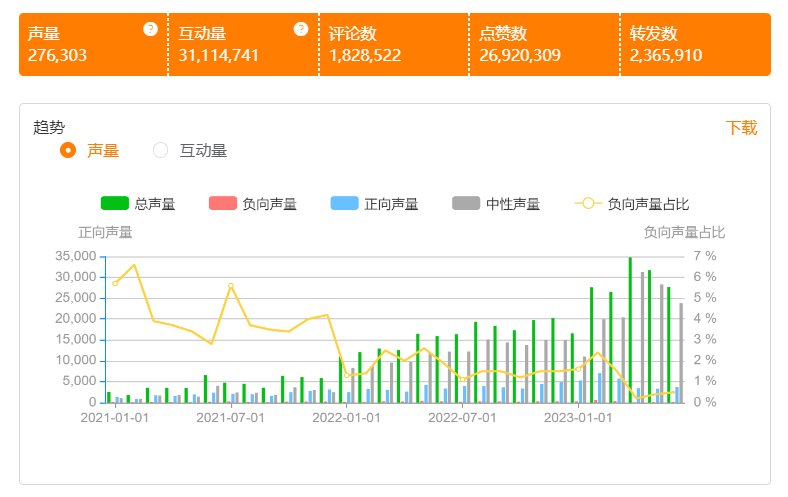Toggle the red 负向声量 legend swatch

[x=223, y=203]
